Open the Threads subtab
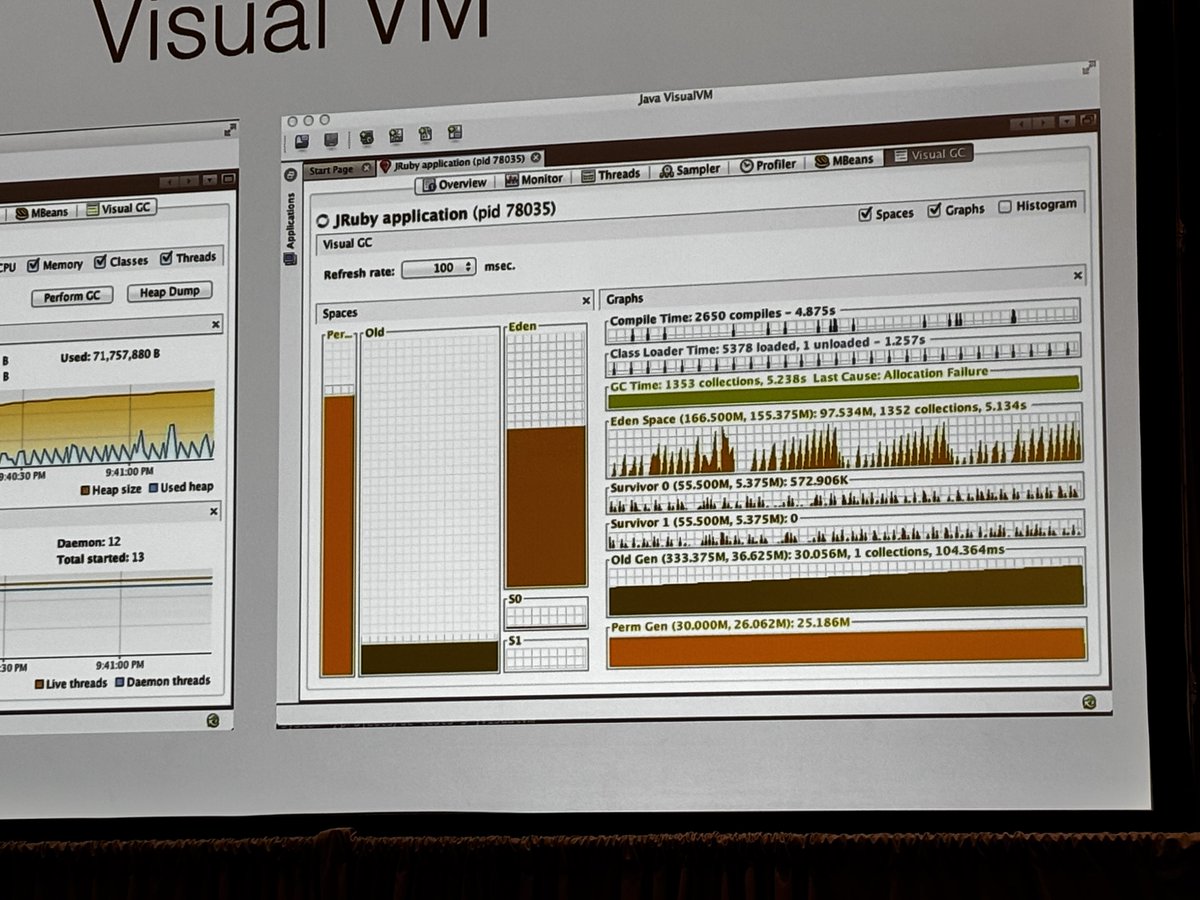 609,175
